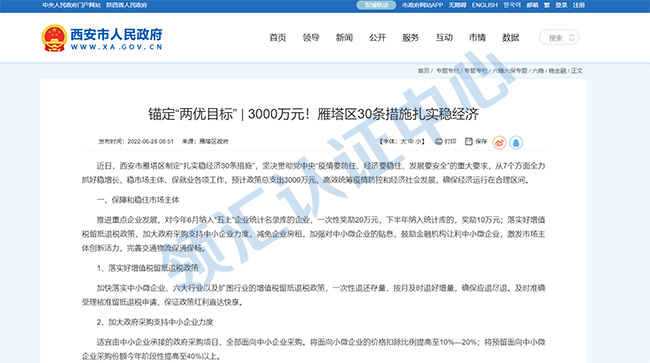The image size is (650, 363).
Task: Set font size to 大
Action: [403, 141]
